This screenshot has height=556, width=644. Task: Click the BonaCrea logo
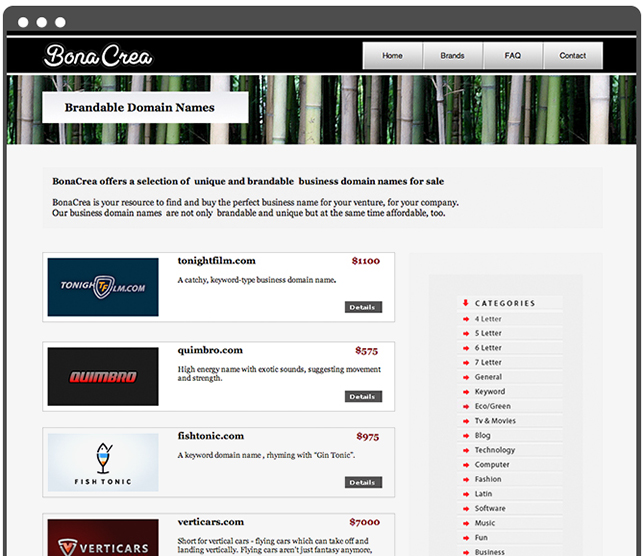(x=98, y=55)
